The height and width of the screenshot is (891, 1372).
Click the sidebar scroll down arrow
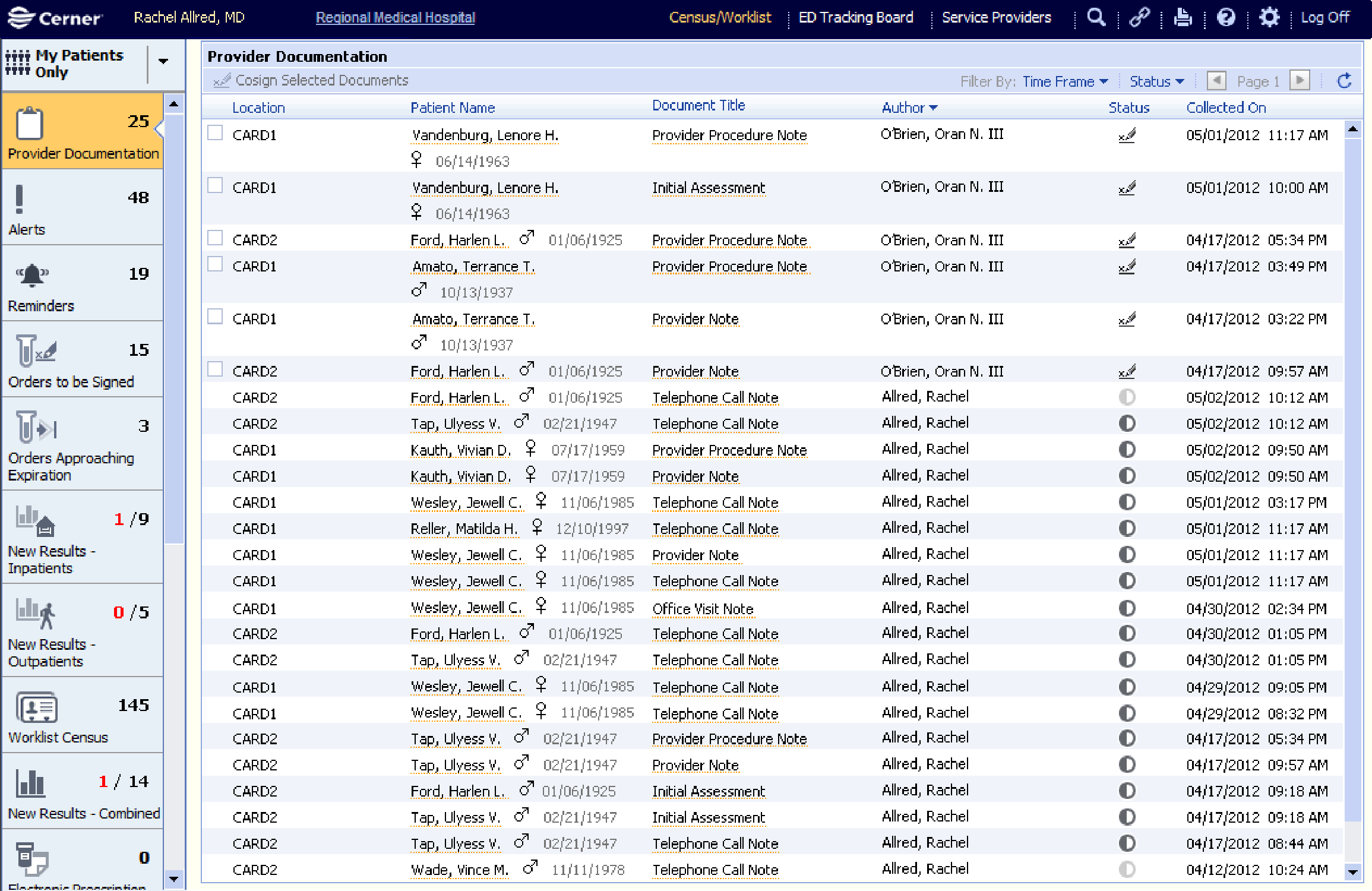[x=173, y=879]
